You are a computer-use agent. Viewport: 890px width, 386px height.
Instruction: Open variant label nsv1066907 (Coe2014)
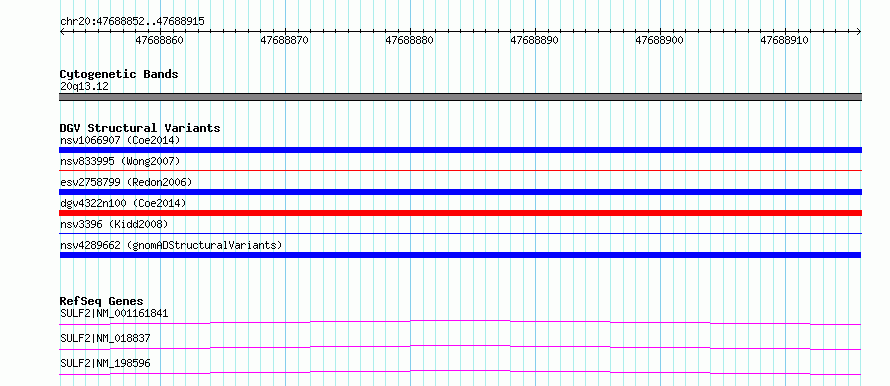pyautogui.click(x=120, y=140)
